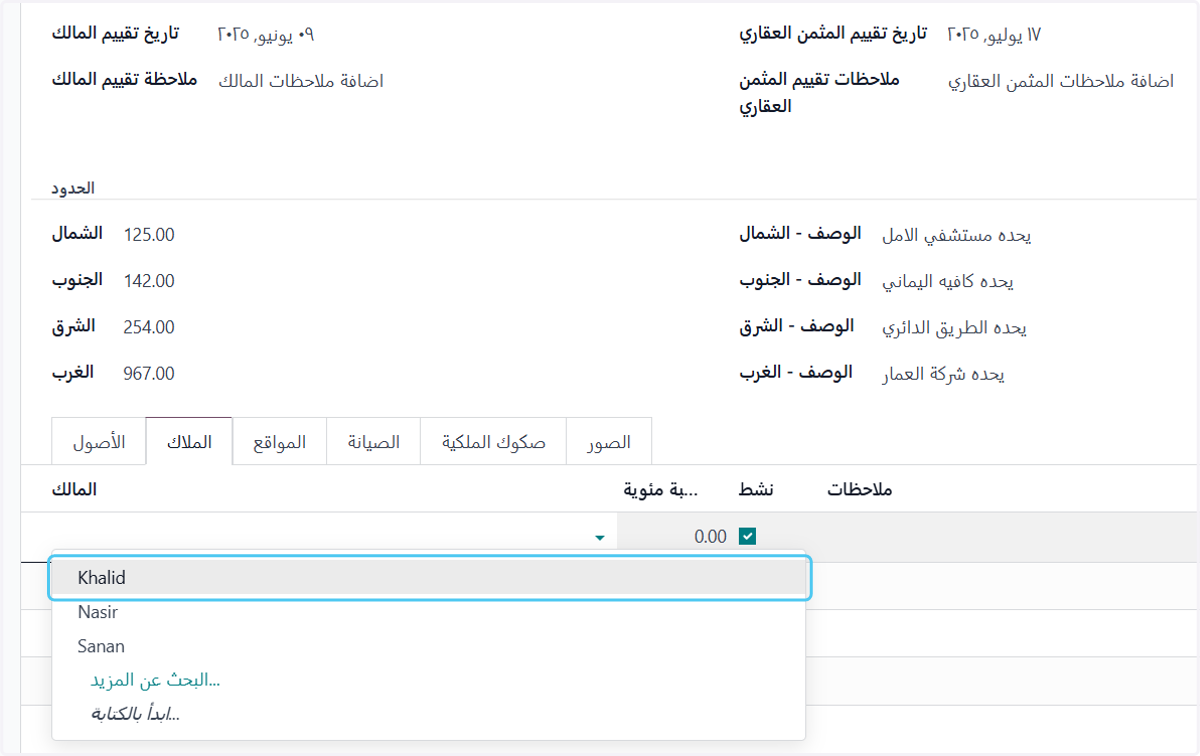The width and height of the screenshot is (1200, 756).
Task: Click البحث عن المزيد link
Action: tap(155, 681)
